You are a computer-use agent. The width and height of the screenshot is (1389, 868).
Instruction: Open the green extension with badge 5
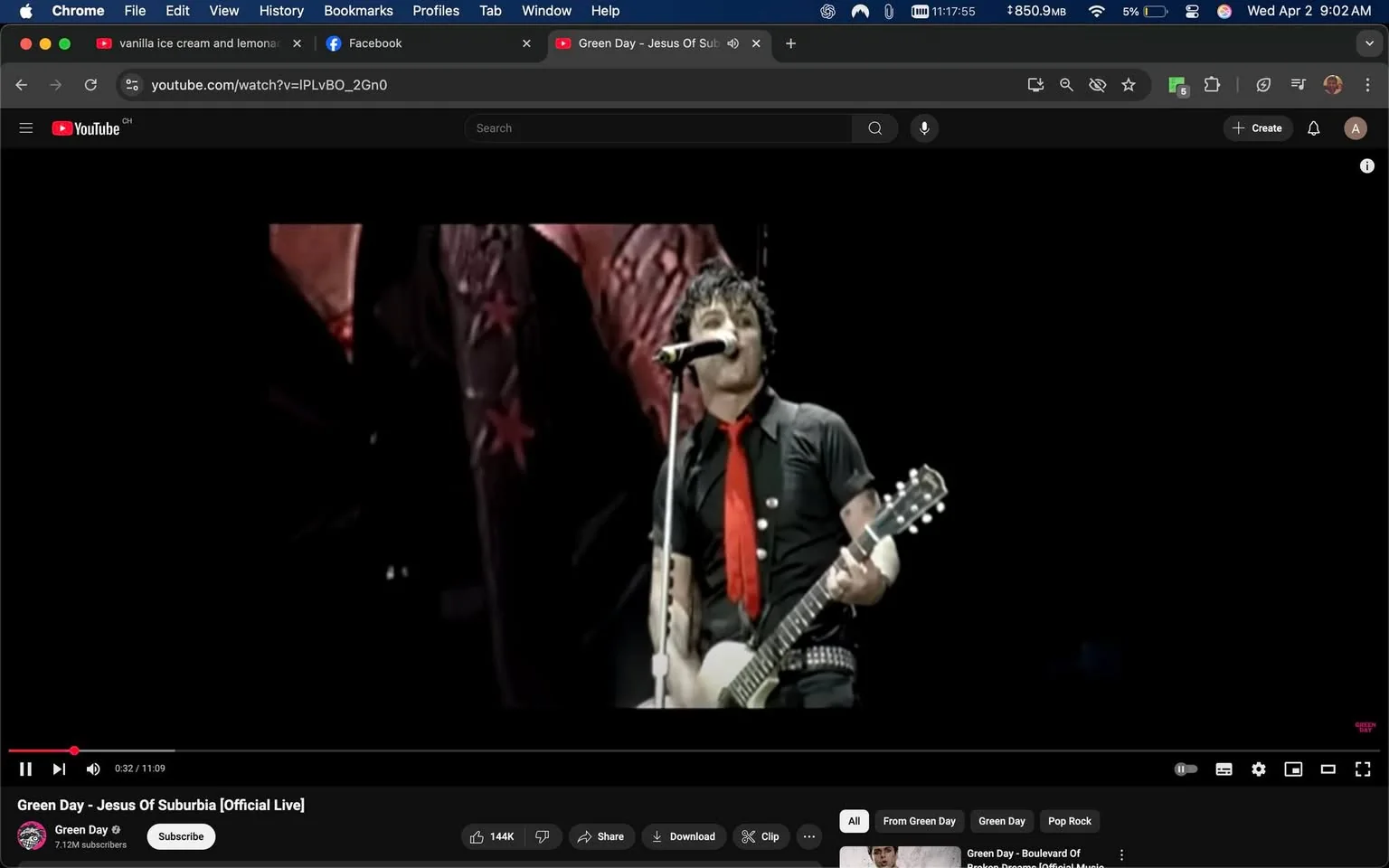(1177, 85)
